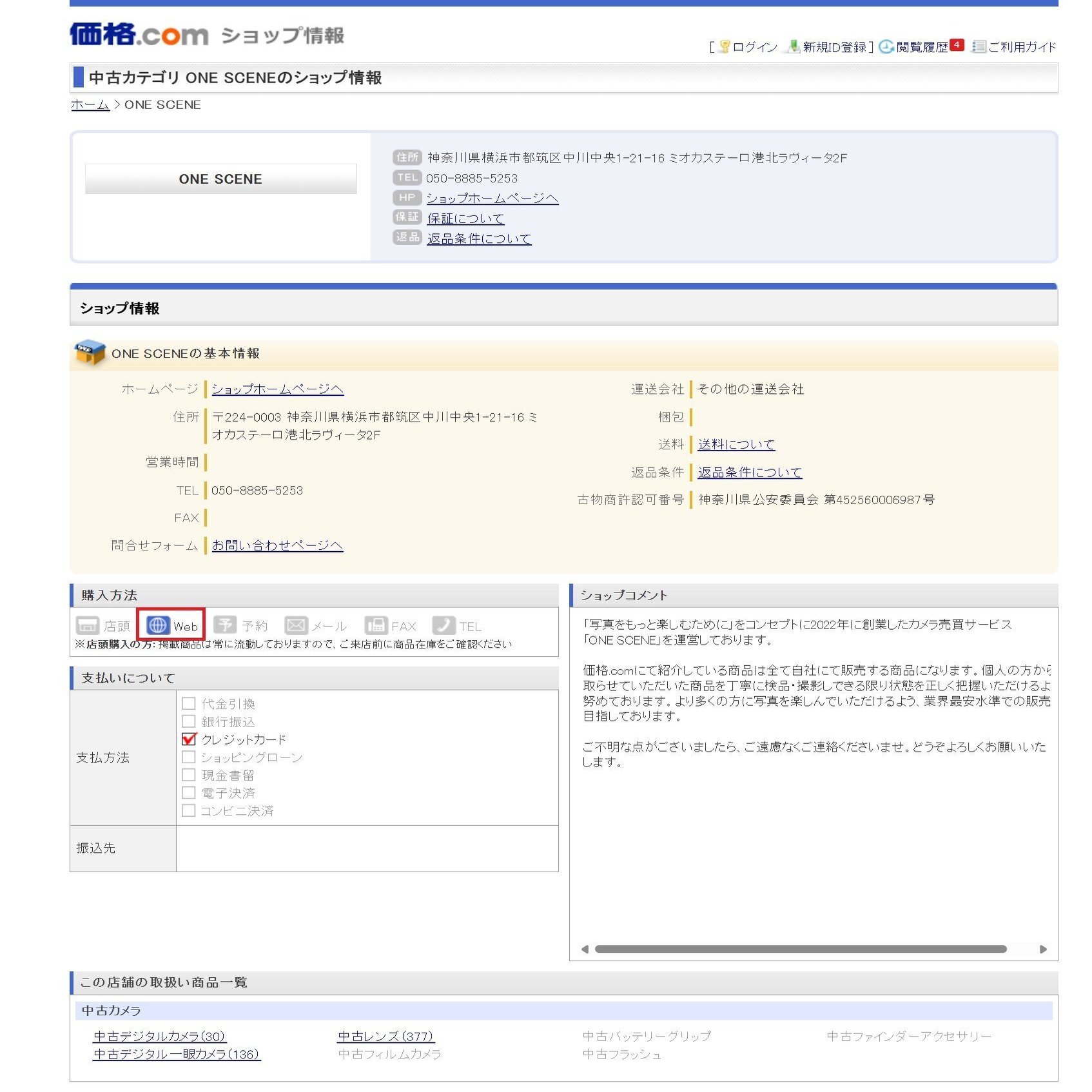Click the 中古カメラ category header
Viewport: 1092px width, 1092px height.
563,1010
